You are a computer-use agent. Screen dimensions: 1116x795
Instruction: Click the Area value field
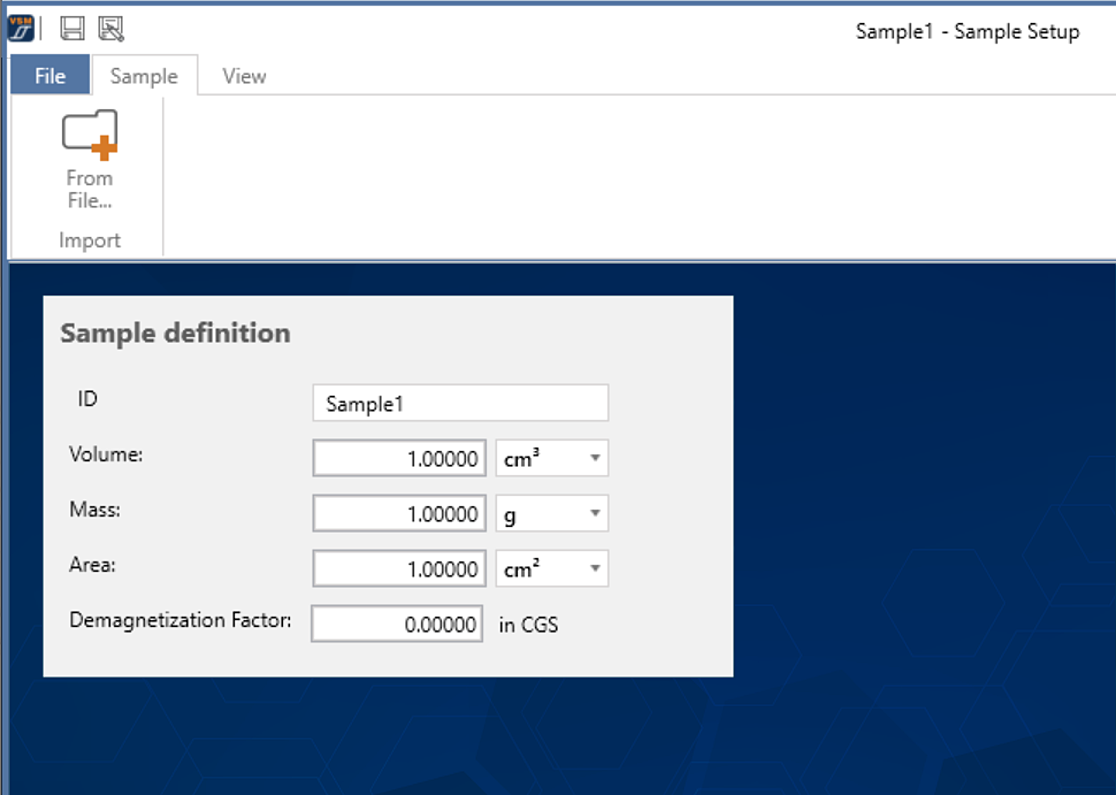(399, 568)
